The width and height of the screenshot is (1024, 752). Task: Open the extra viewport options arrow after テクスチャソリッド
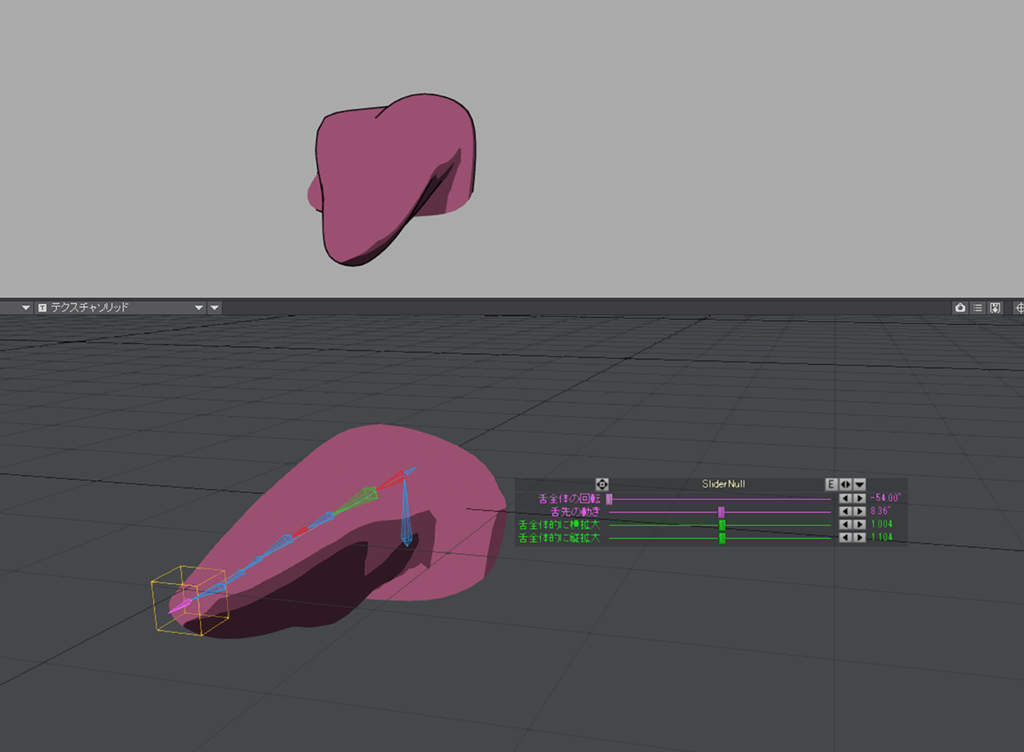[x=214, y=307]
